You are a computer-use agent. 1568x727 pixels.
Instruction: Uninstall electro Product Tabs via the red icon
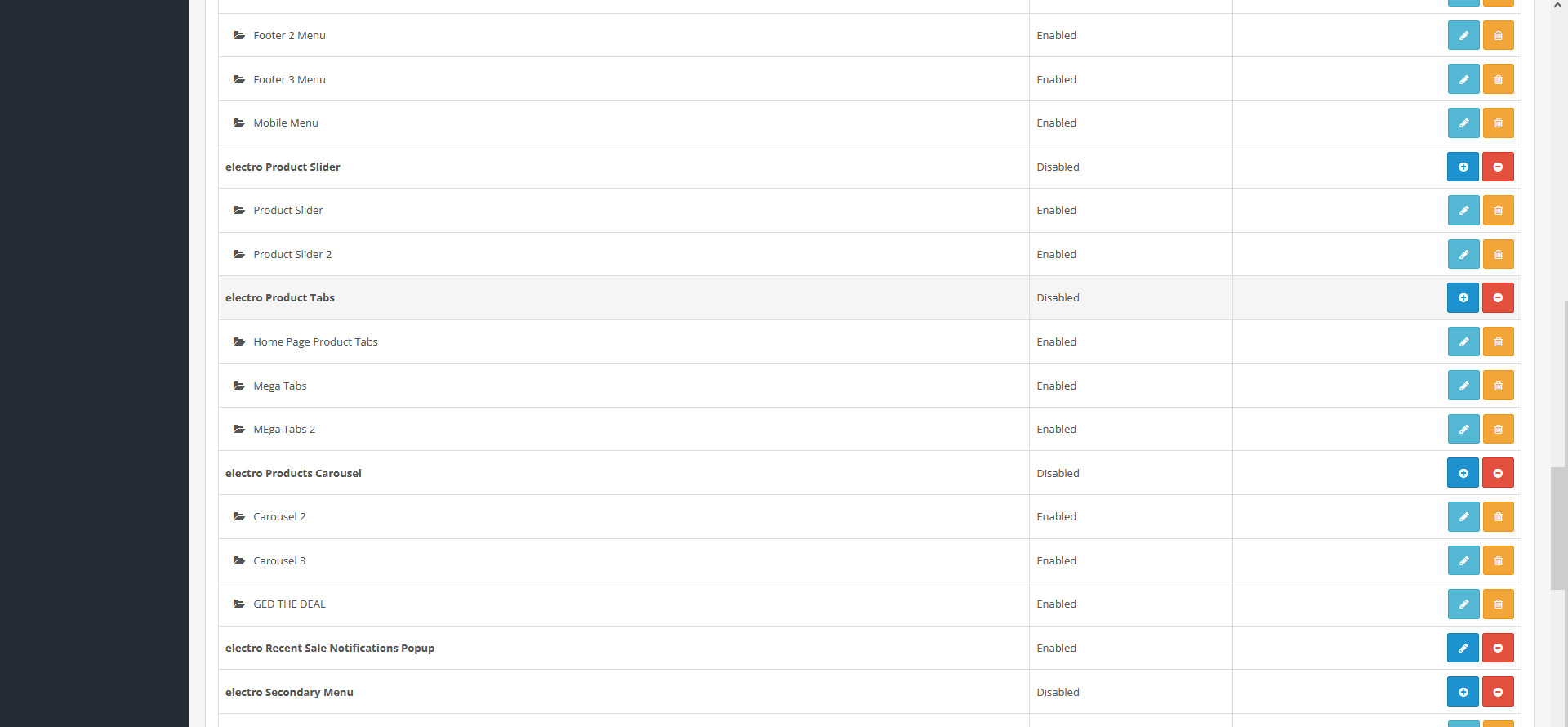pos(1498,297)
